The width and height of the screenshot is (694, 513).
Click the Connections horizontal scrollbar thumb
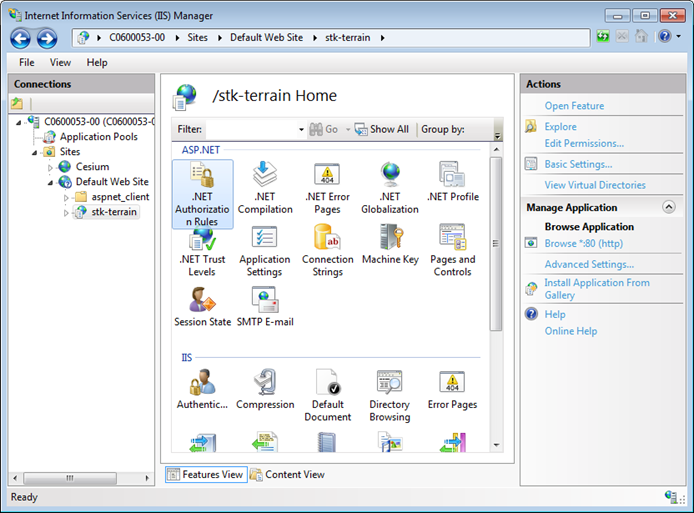tap(70, 478)
